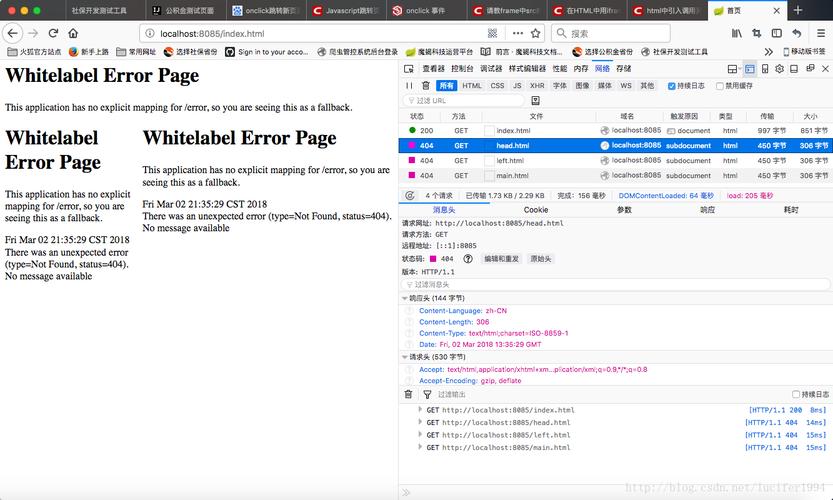Activate the devtools element picker
833x500 pixels.
(409, 69)
